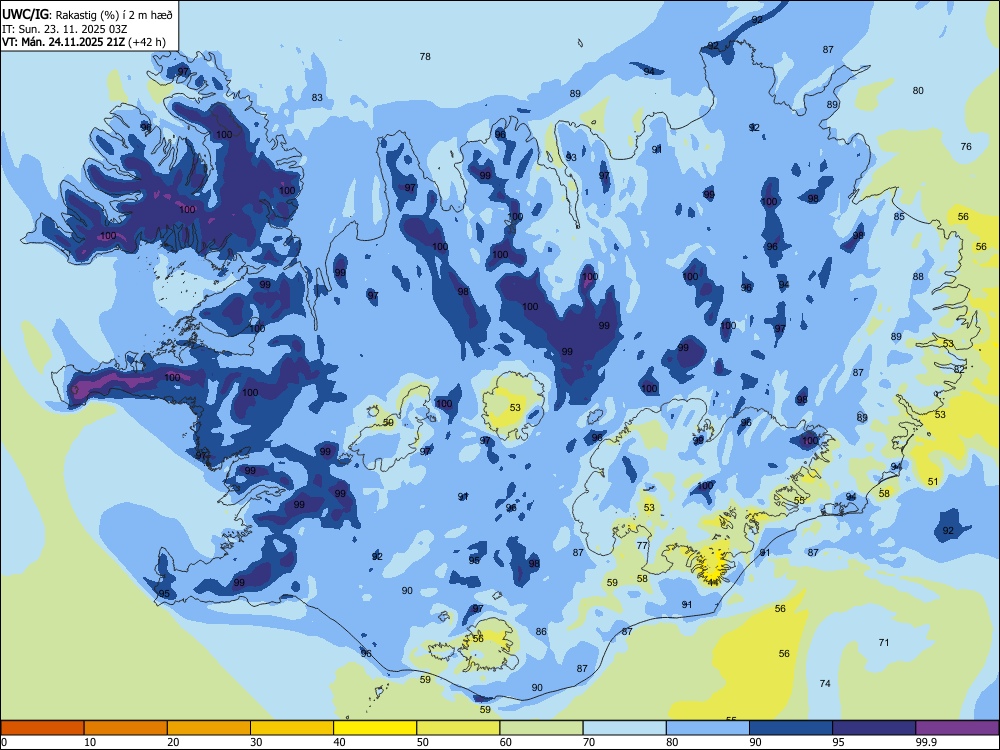Image resolution: width=1000 pixels, height=750 pixels.
Task: Click the legend tick label '95'
Action: click(839, 742)
